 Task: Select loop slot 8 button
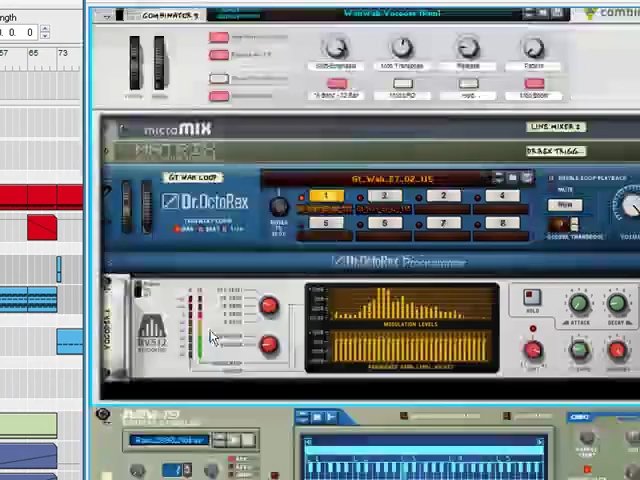pos(502,223)
